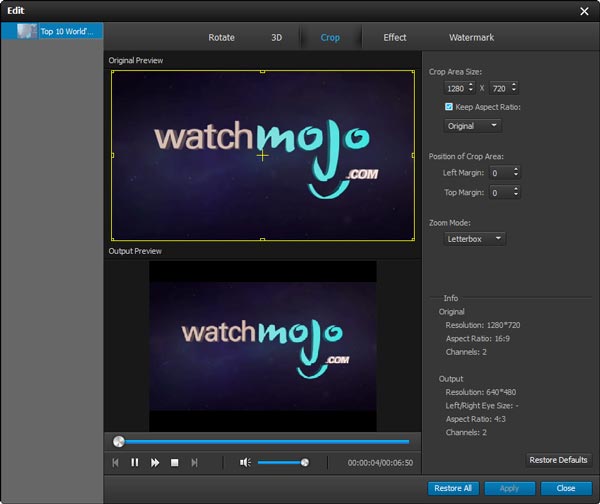The image size is (600, 504).
Task: Click the playback progress slider handle
Action: (119, 442)
